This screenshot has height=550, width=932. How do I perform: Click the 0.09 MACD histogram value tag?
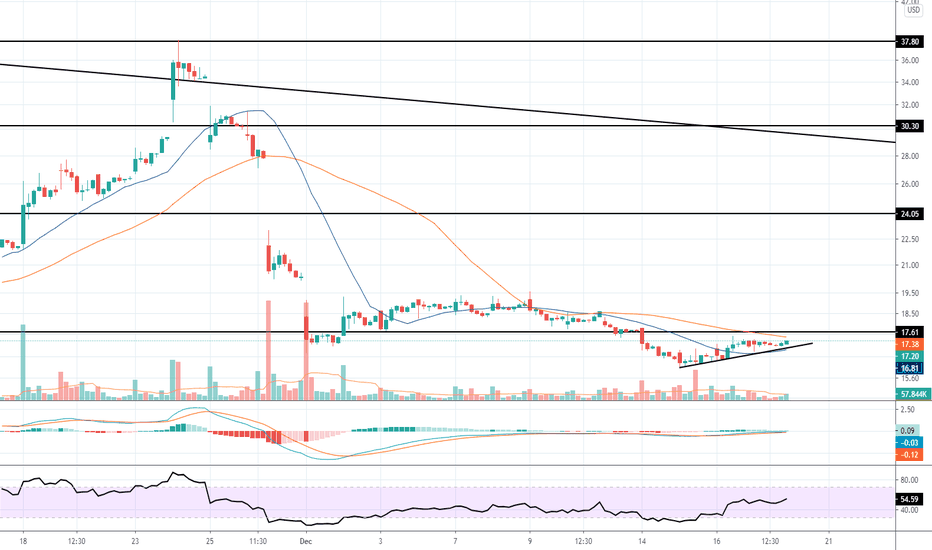click(x=908, y=430)
